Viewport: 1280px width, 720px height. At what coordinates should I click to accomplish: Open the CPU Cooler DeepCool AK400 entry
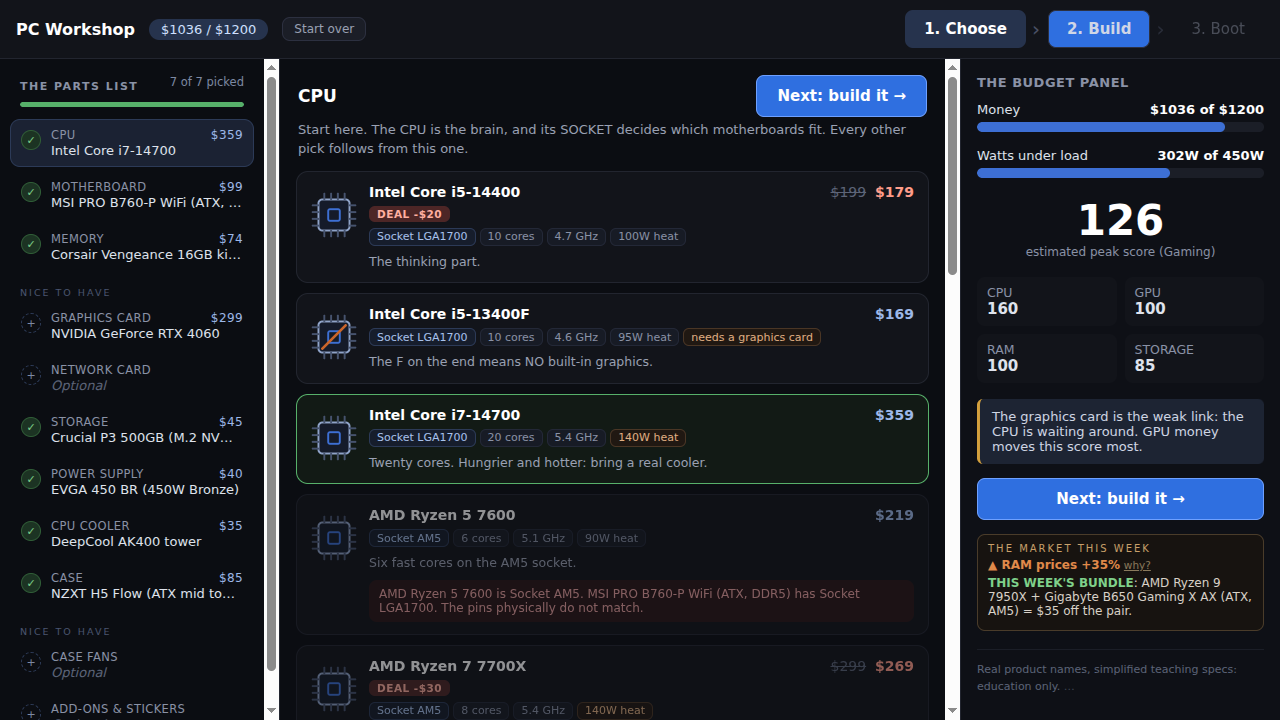[132, 534]
